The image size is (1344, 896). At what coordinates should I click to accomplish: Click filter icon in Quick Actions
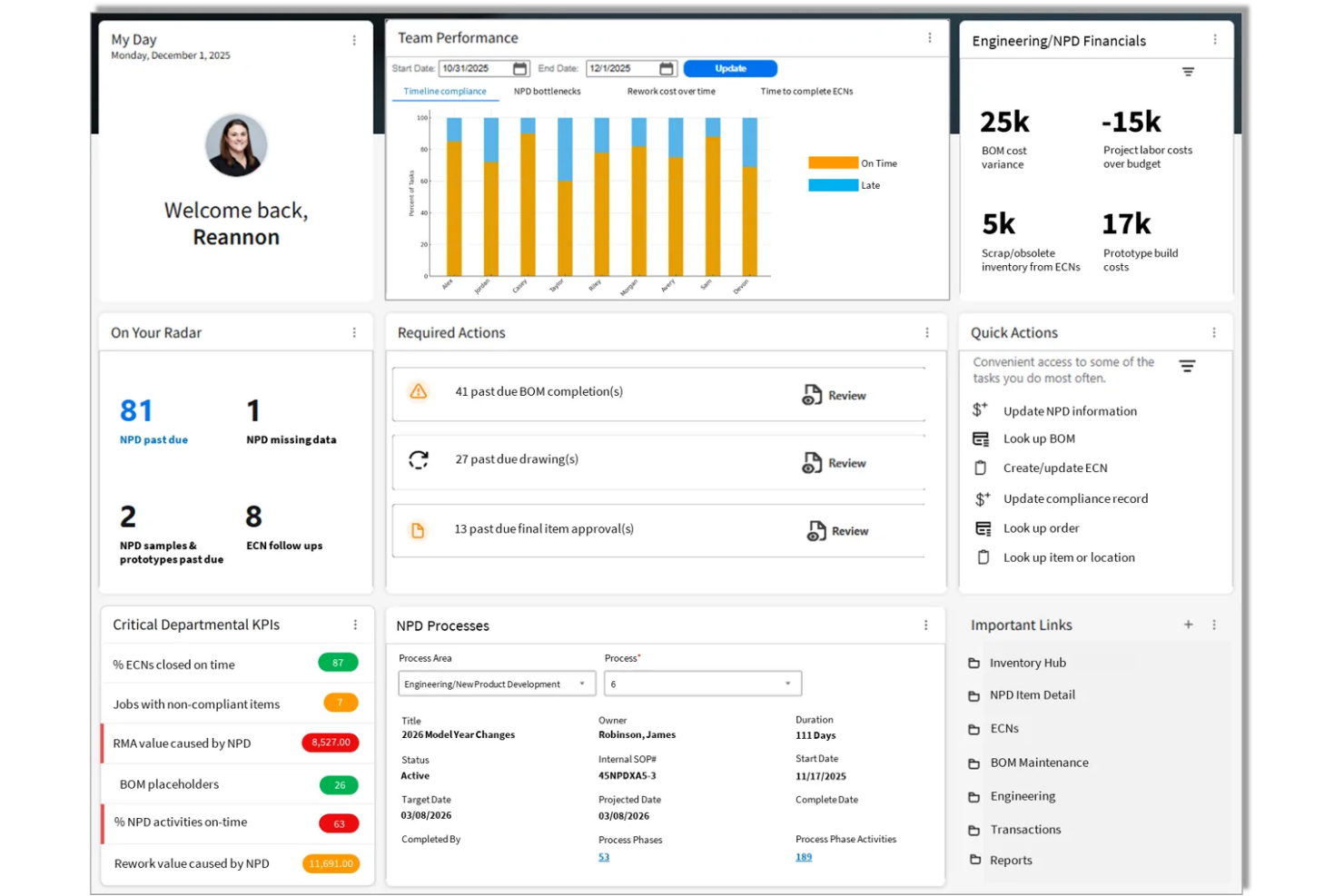click(x=1187, y=367)
